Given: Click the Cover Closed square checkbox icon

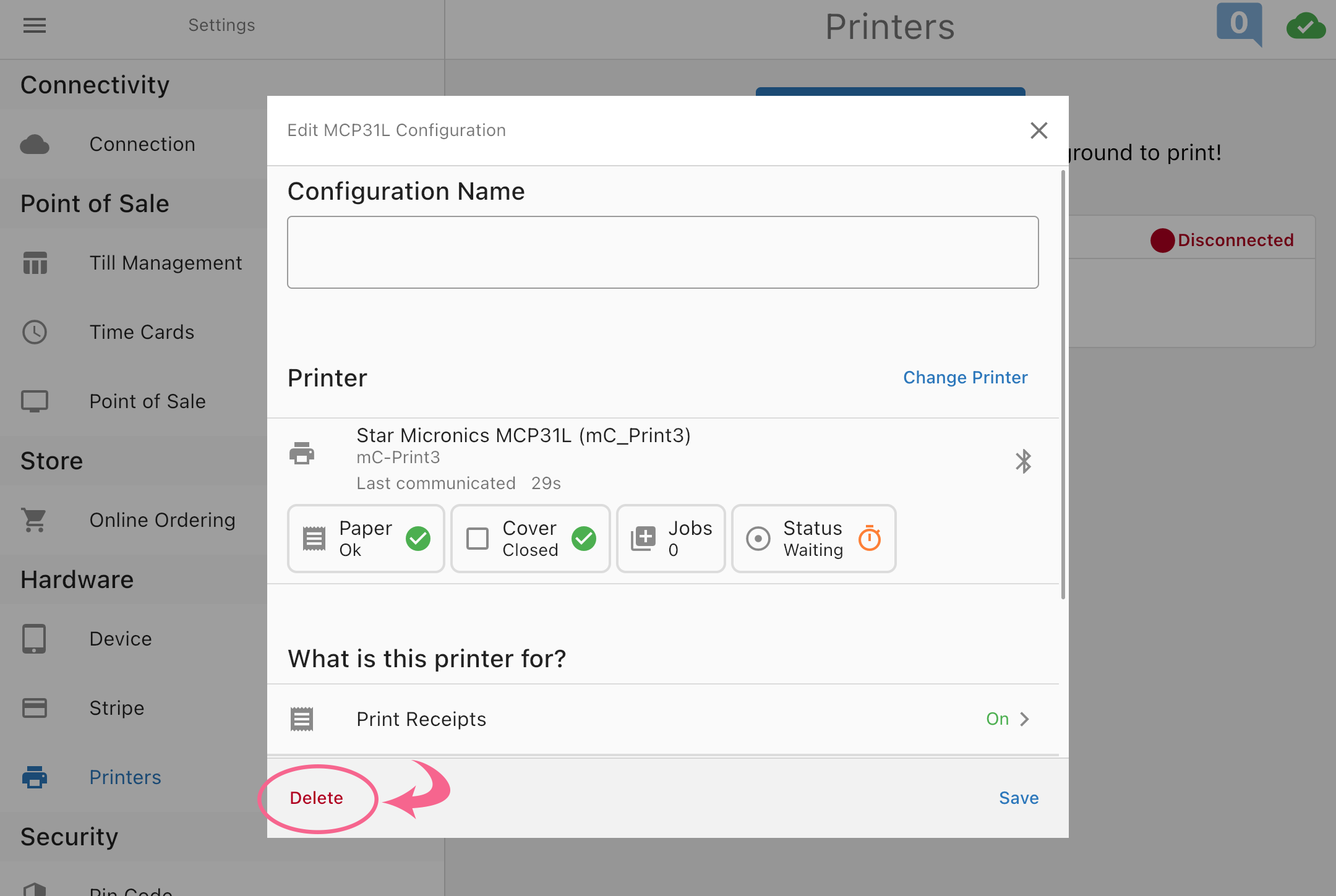Looking at the screenshot, I should click(477, 539).
